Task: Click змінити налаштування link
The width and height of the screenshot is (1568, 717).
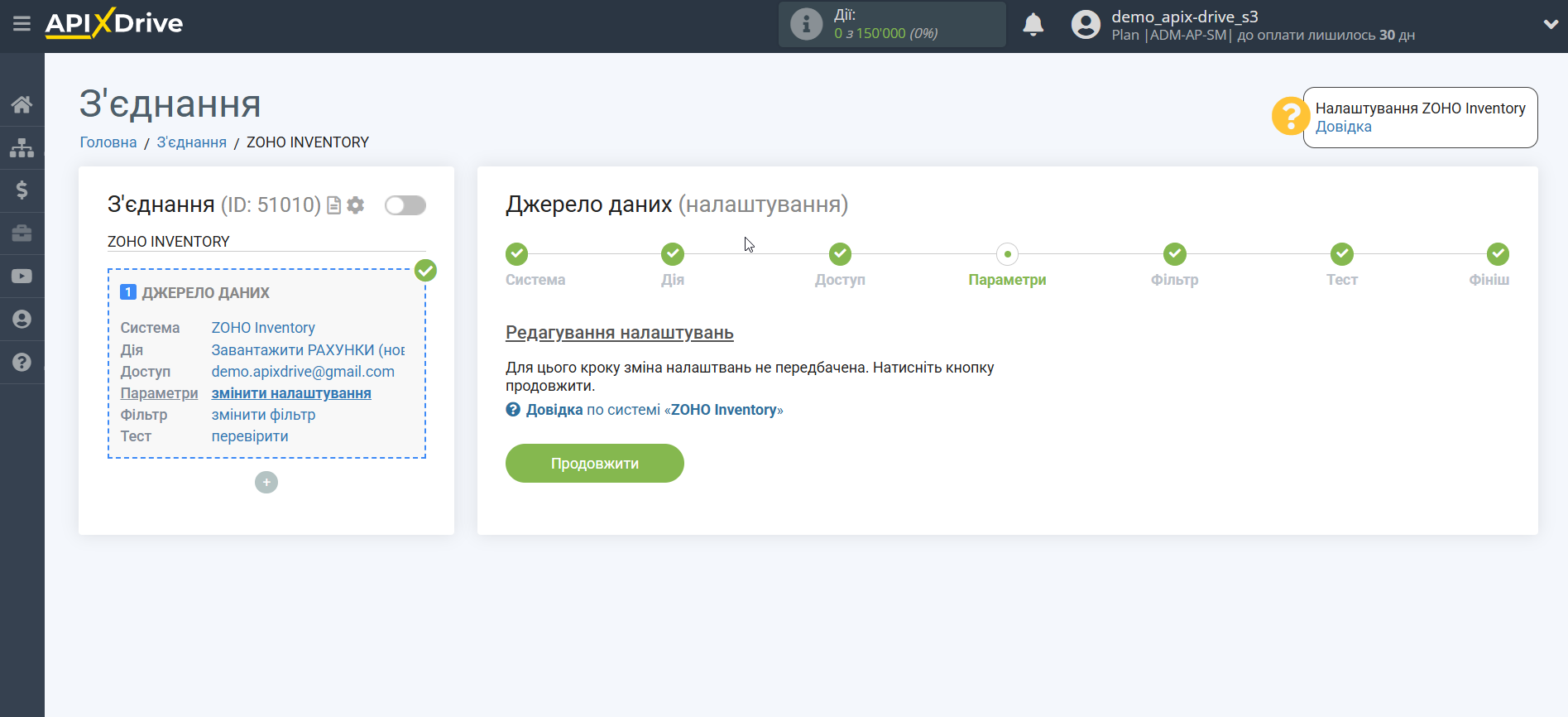Action: tap(291, 393)
